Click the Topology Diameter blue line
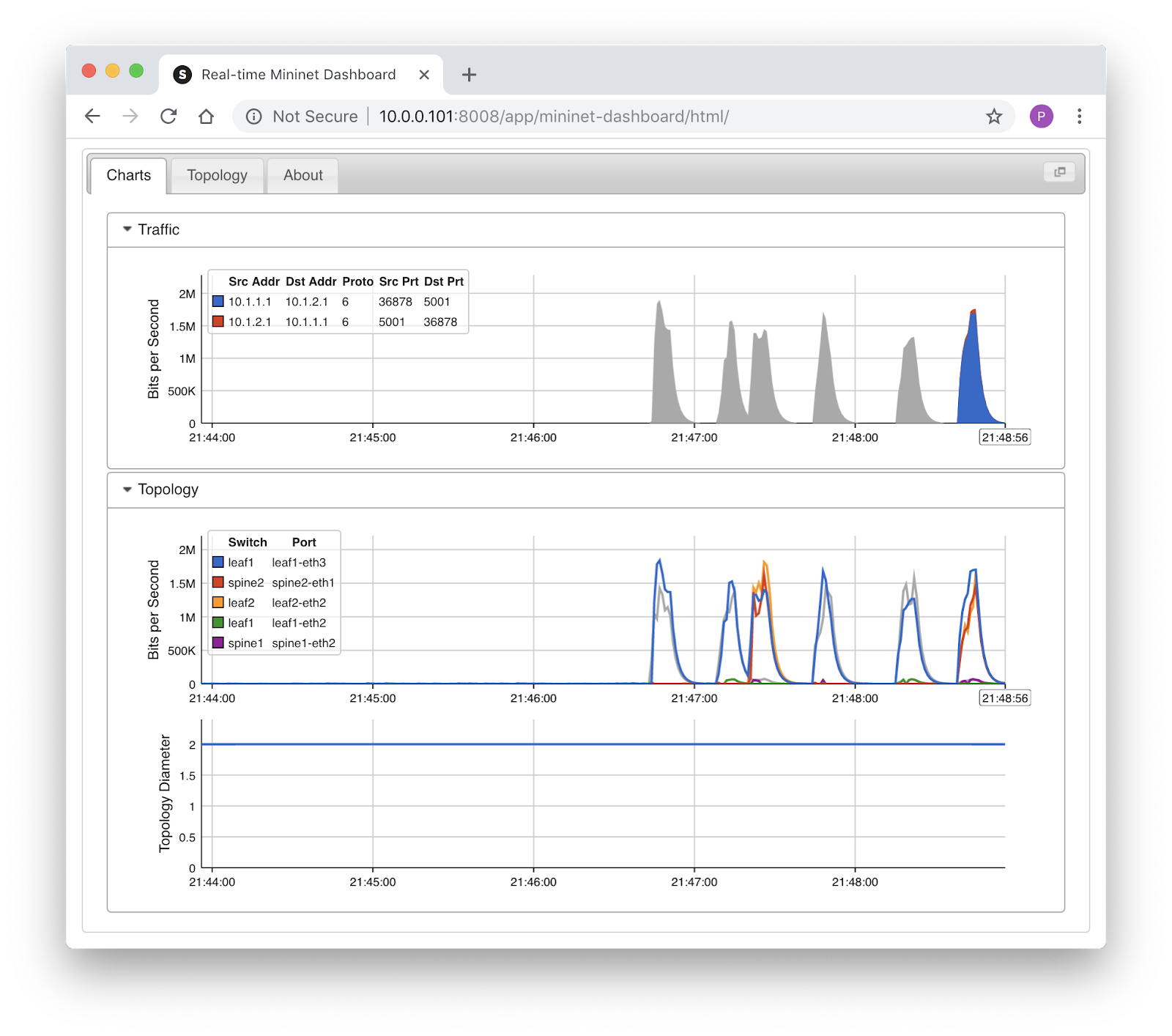This screenshot has width=1172, height=1036. (603, 744)
